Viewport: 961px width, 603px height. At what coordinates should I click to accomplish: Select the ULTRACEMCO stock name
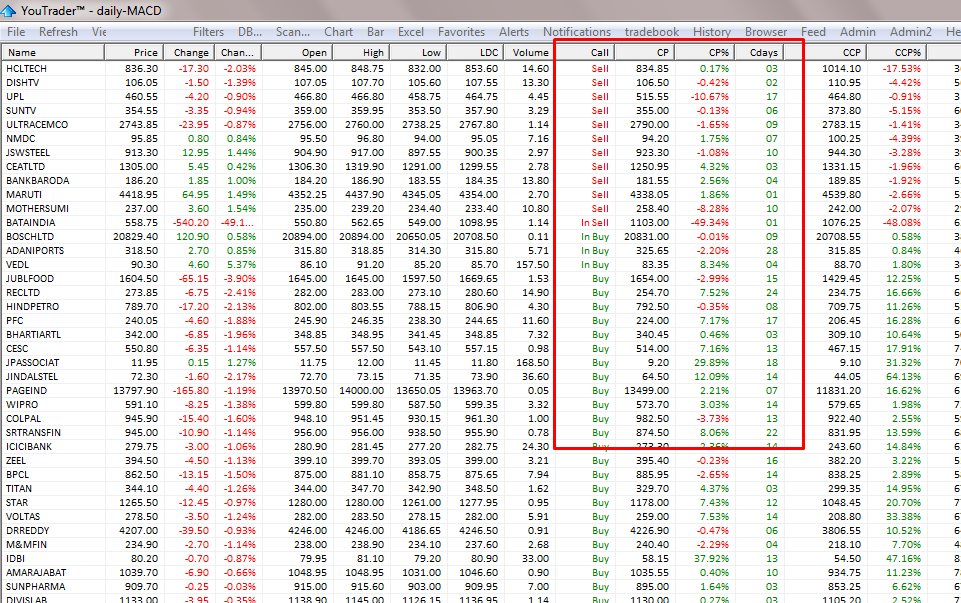tap(37, 125)
